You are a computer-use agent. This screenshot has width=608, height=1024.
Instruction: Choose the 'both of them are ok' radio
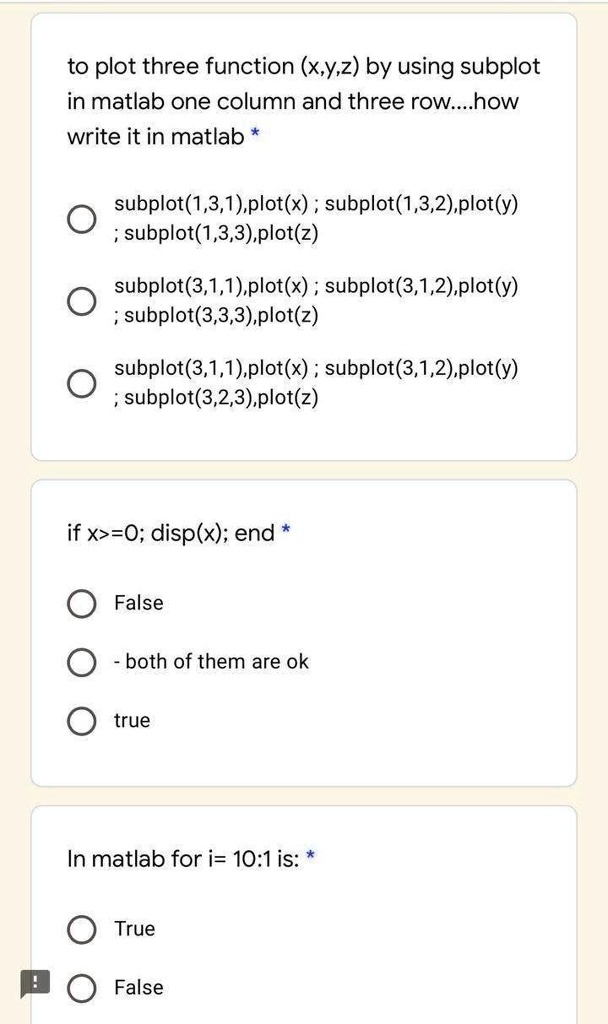82,662
